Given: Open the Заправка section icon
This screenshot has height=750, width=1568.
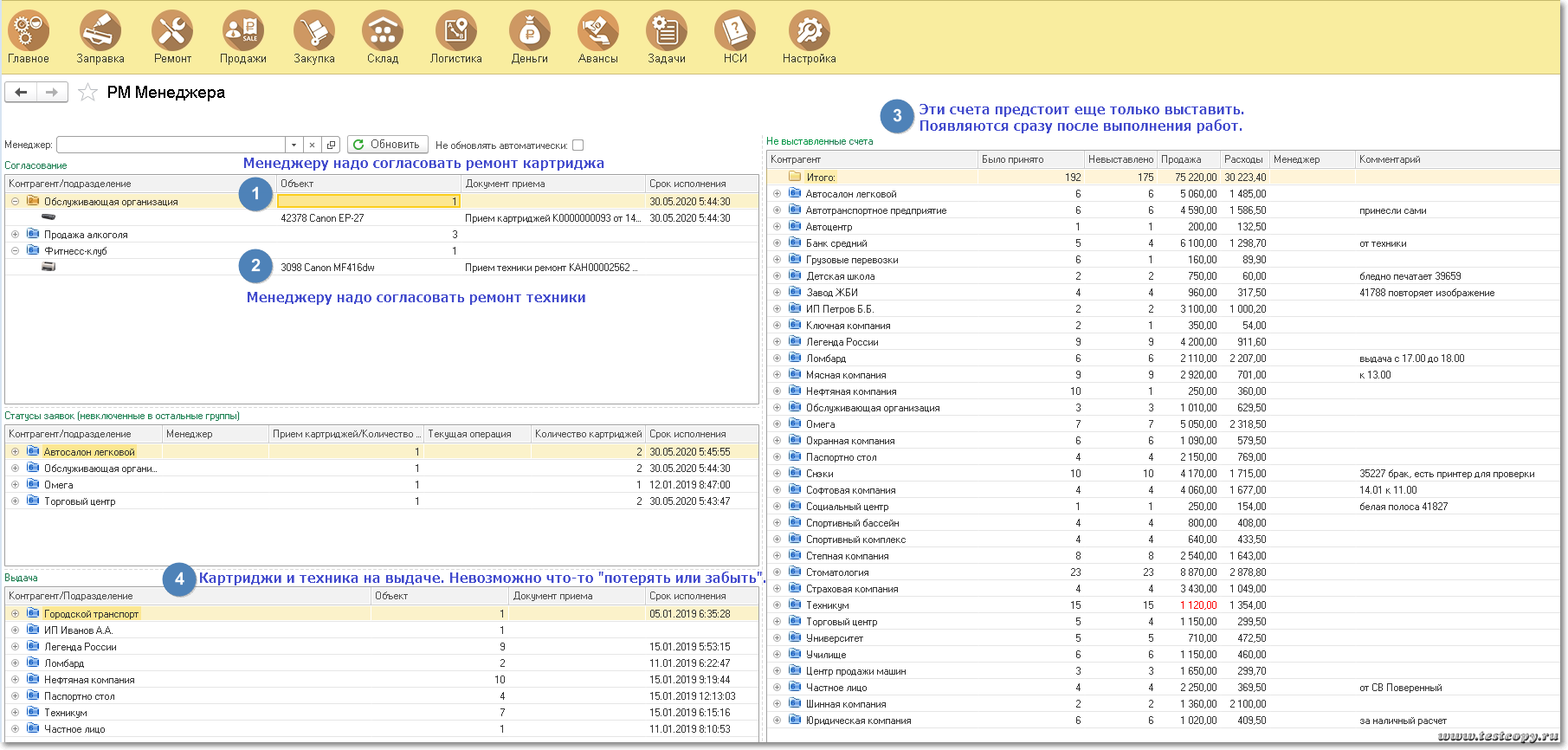Looking at the screenshot, I should (100, 32).
